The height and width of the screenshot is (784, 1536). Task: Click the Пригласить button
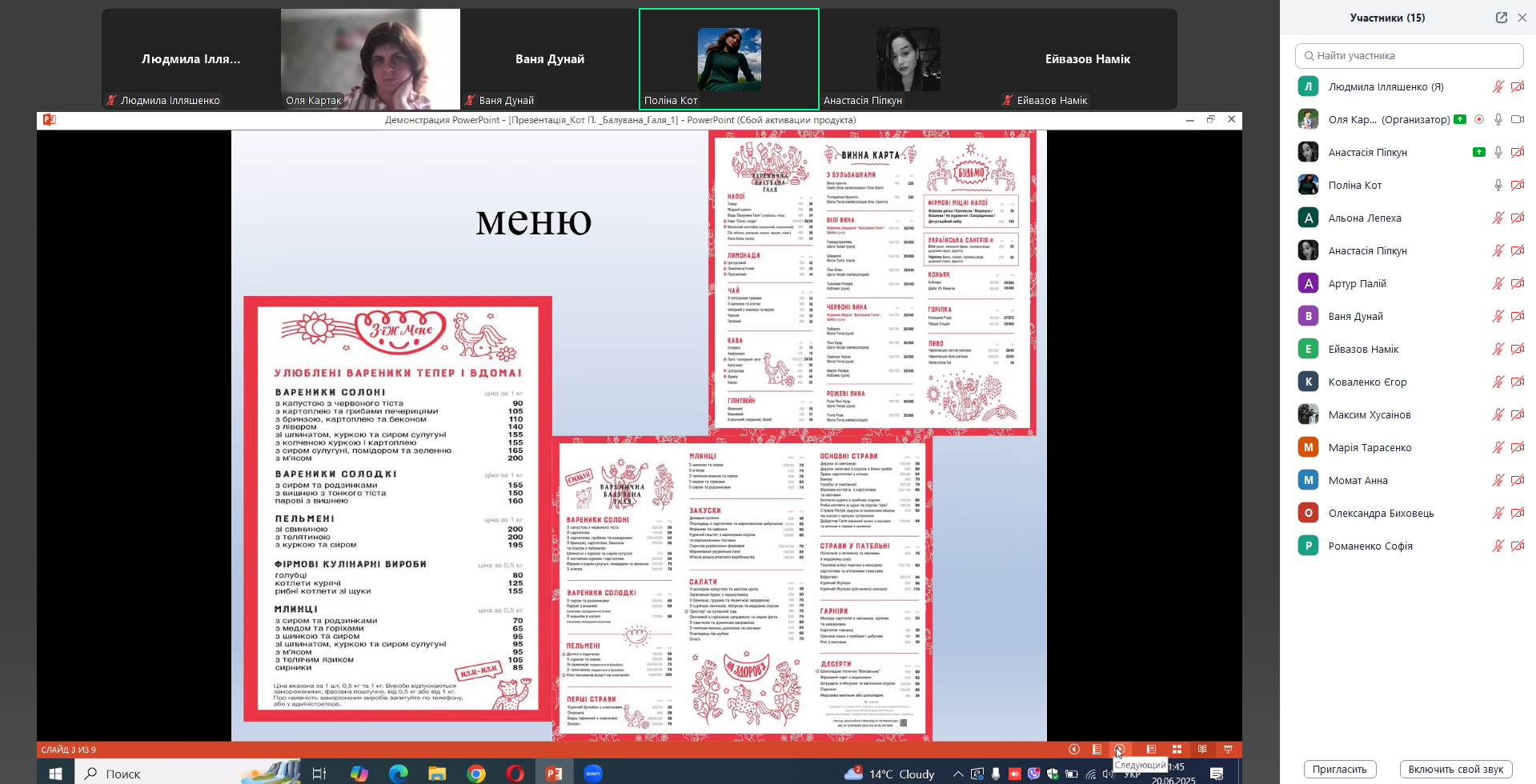pos(1340,769)
